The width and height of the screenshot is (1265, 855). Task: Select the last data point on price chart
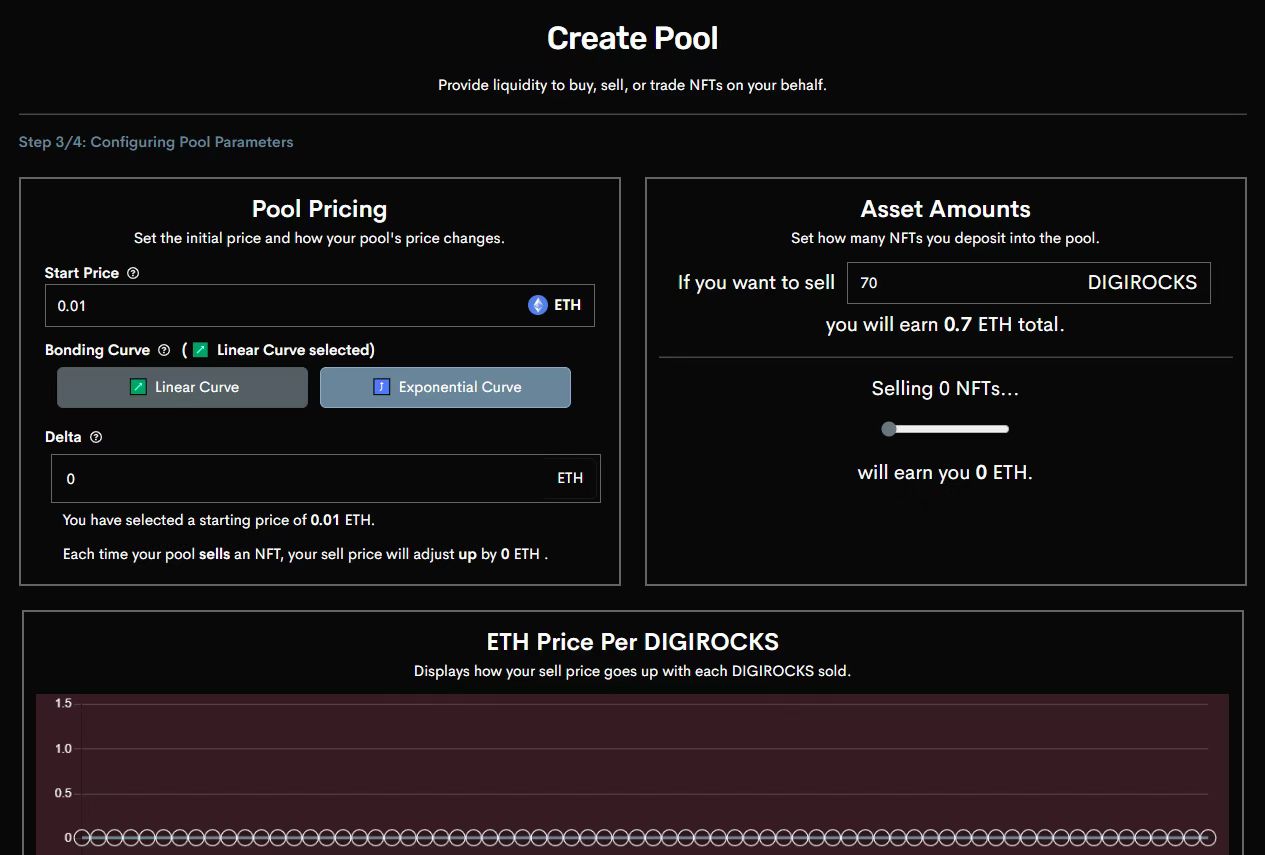(1207, 837)
